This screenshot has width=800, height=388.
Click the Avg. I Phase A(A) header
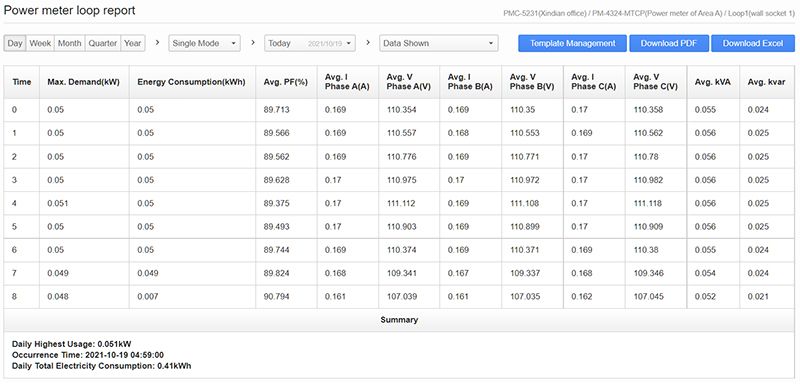click(x=347, y=82)
